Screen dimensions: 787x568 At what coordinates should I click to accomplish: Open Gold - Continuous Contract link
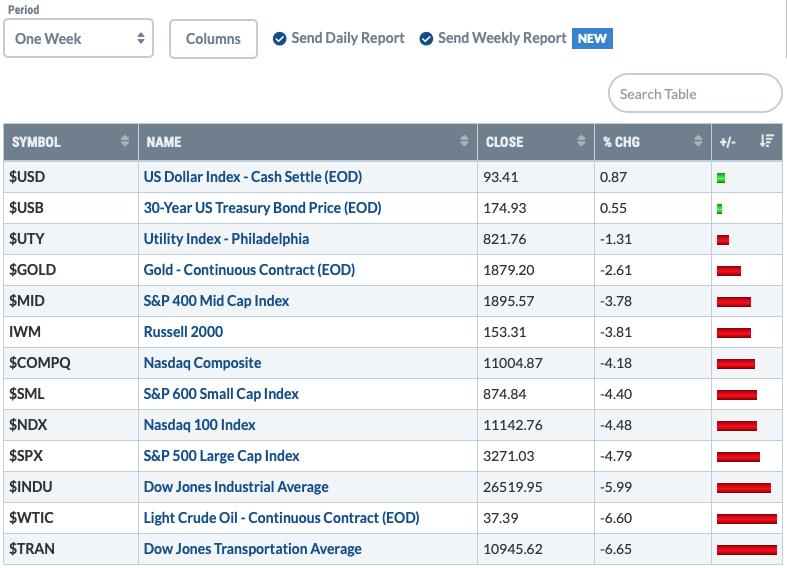249,270
